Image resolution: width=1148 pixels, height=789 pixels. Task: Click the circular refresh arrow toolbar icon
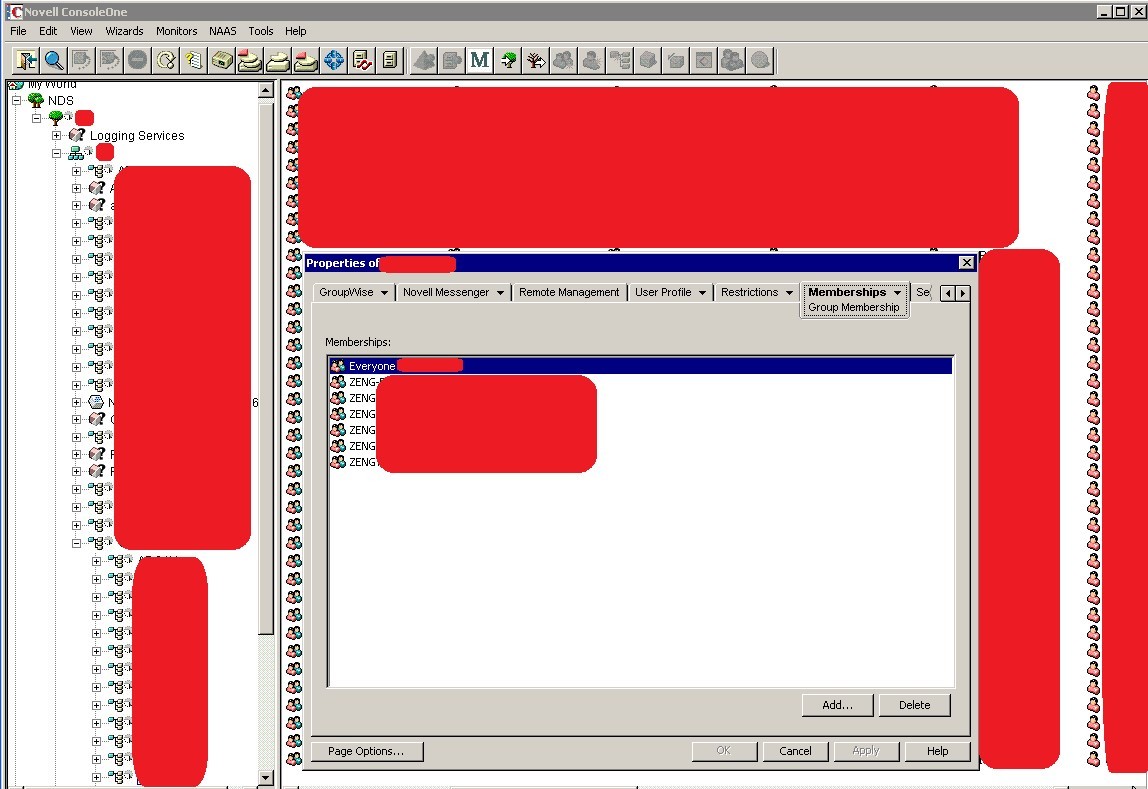tap(165, 60)
